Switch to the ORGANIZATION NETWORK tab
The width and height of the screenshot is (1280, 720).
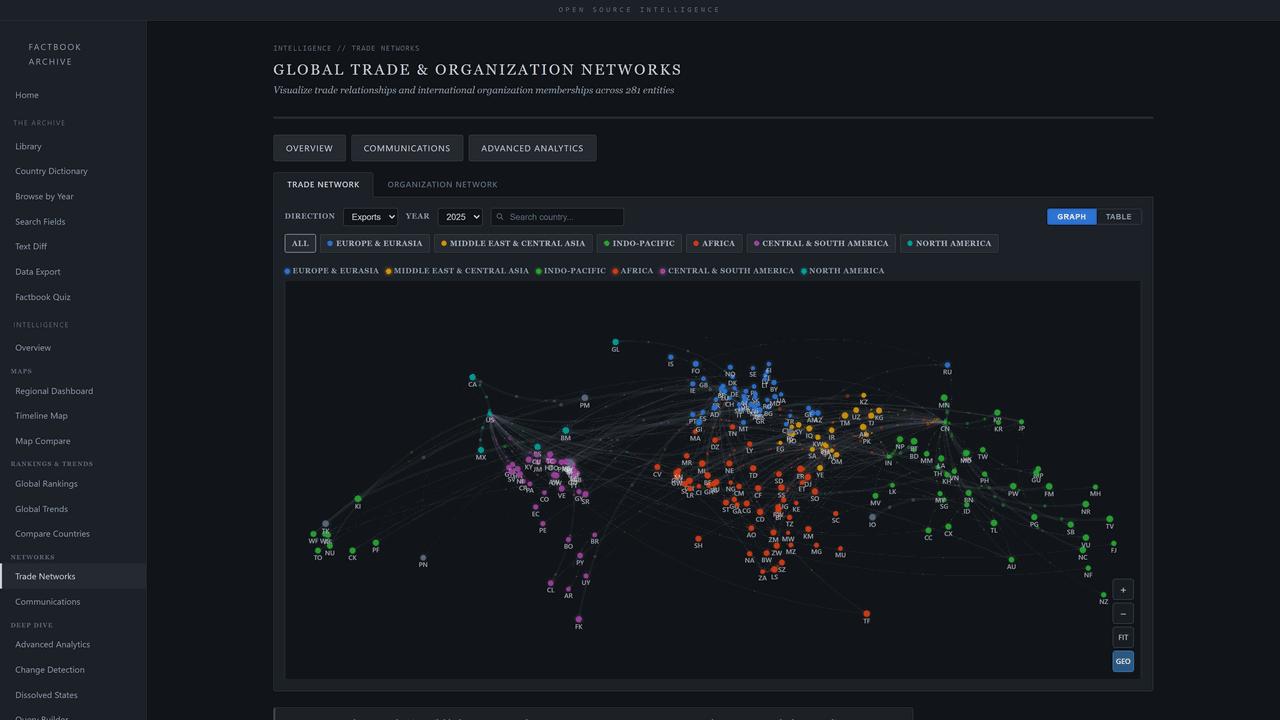[442, 184]
